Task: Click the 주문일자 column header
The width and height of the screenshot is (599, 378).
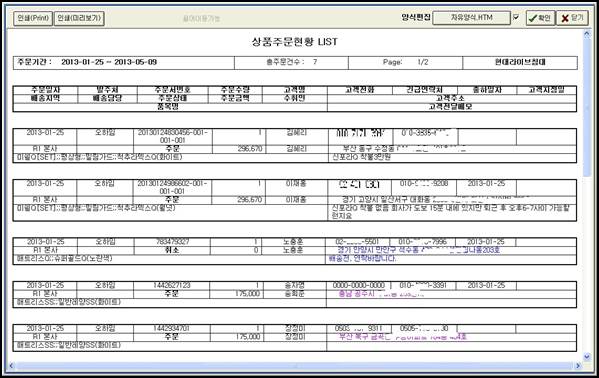Action: [x=45, y=90]
